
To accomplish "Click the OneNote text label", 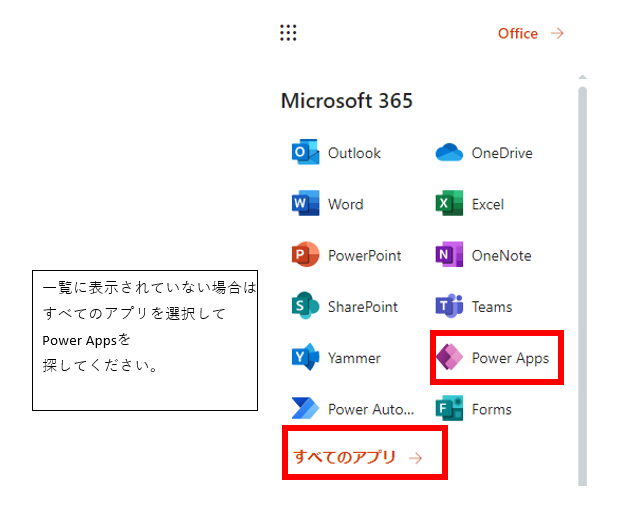I will coord(502,256).
